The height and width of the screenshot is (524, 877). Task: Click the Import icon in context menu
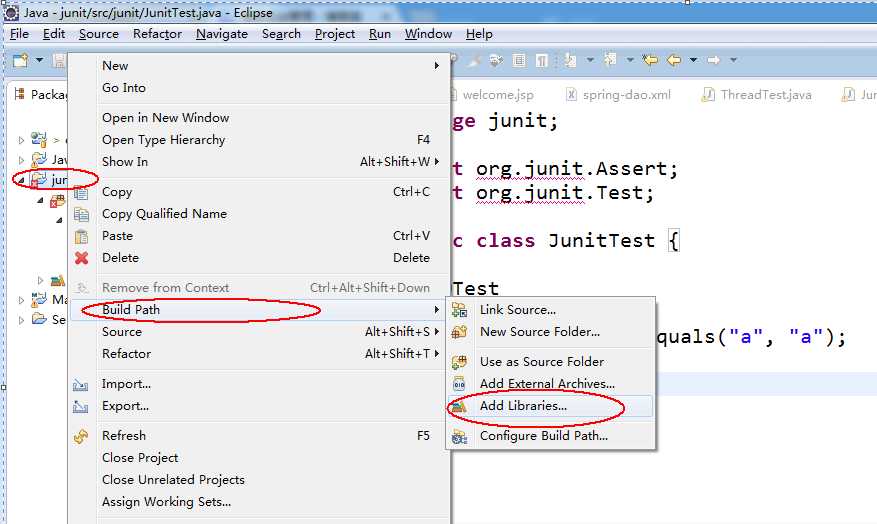click(x=81, y=385)
